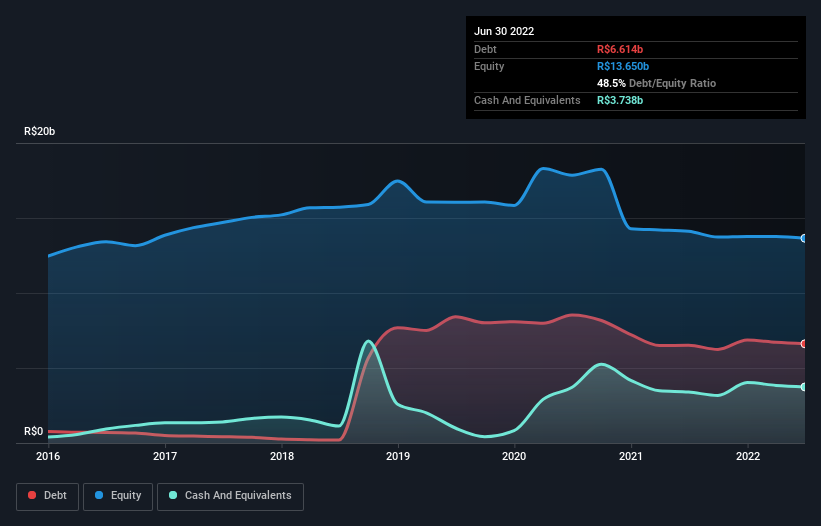The width and height of the screenshot is (821, 526).
Task: Toggle the Debt legend button
Action: coord(47,496)
